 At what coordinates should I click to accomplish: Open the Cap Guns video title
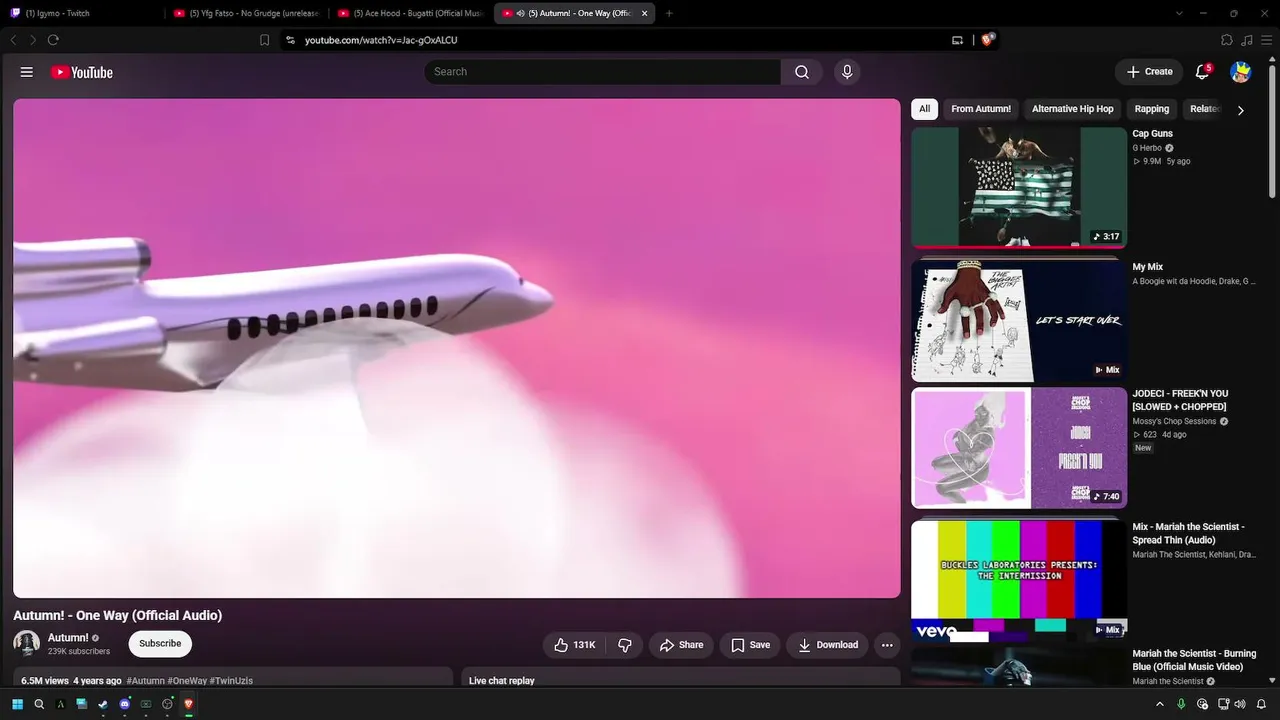coord(1153,134)
